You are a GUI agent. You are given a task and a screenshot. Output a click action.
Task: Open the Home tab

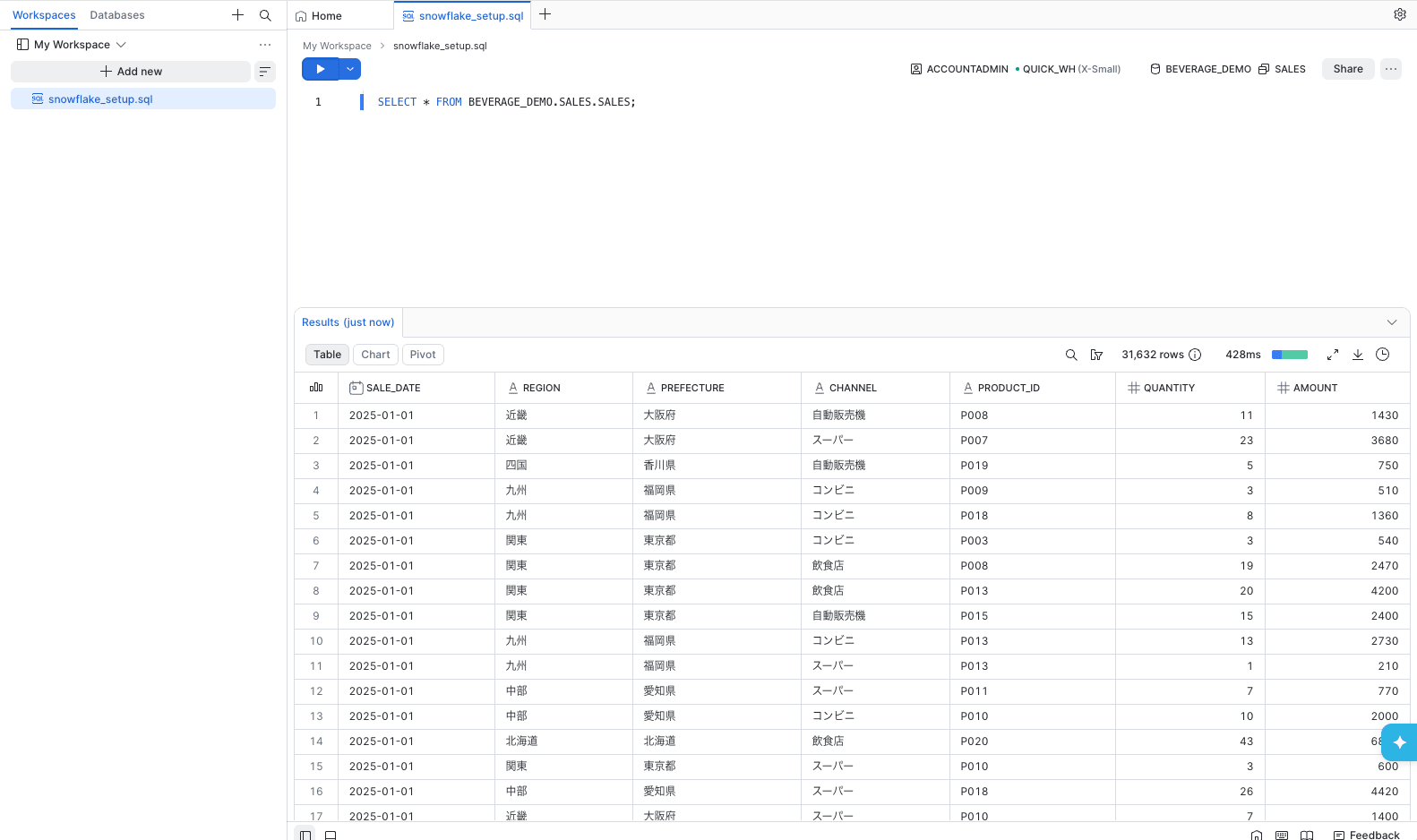point(319,16)
